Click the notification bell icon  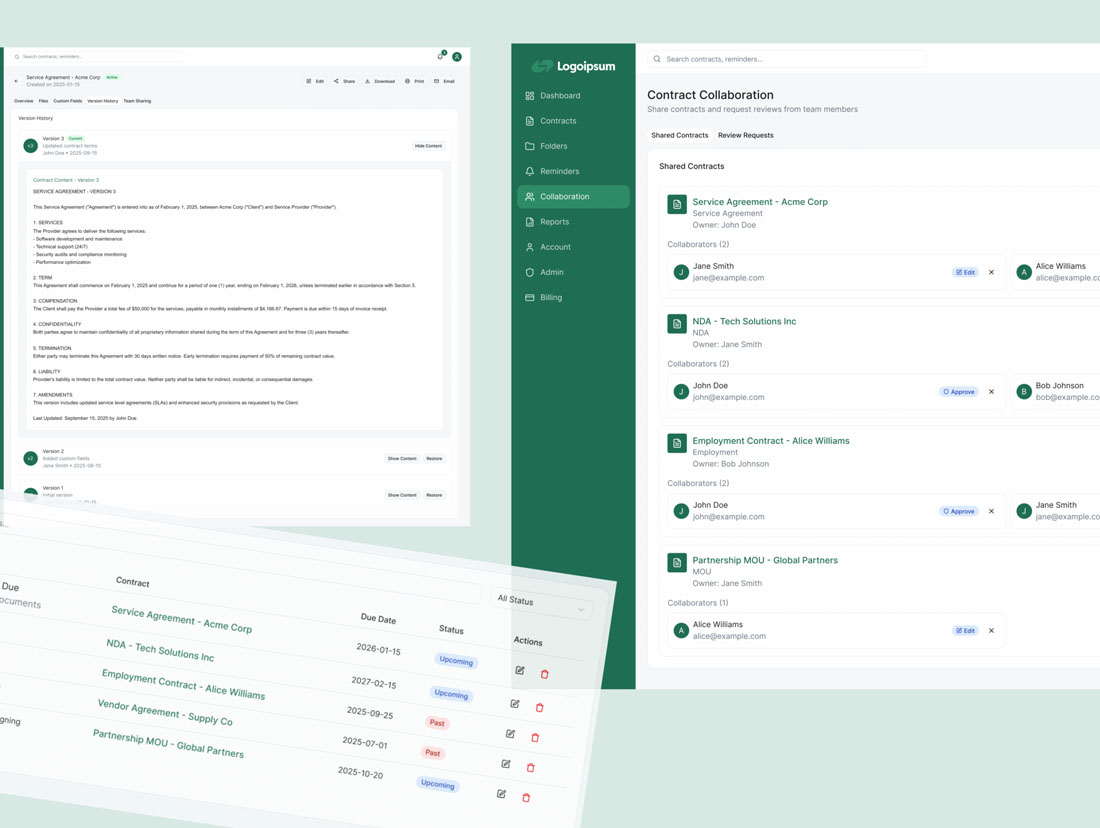tap(440, 56)
